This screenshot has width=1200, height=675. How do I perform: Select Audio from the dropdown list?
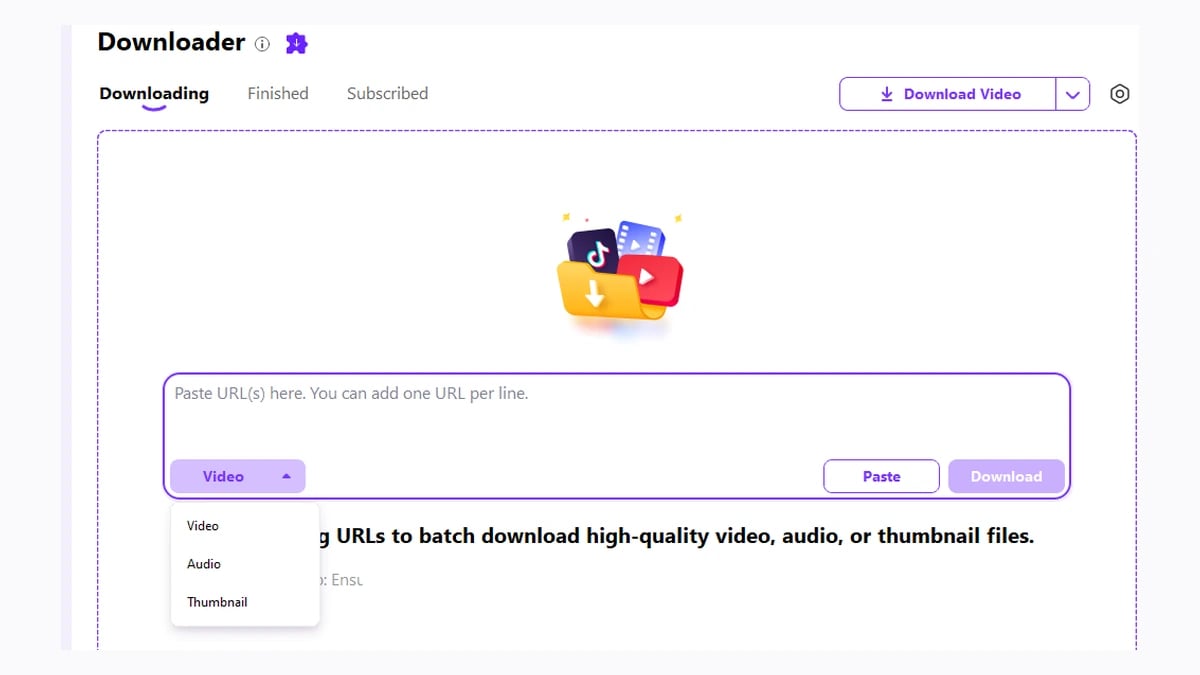coord(245,564)
